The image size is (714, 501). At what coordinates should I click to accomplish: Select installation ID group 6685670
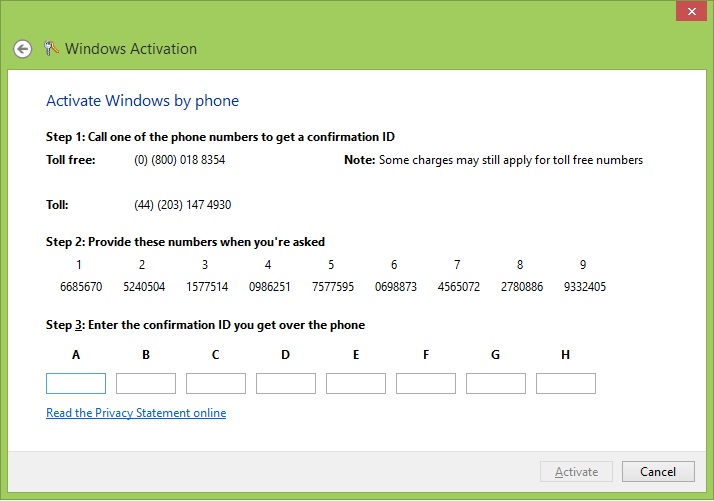81,287
